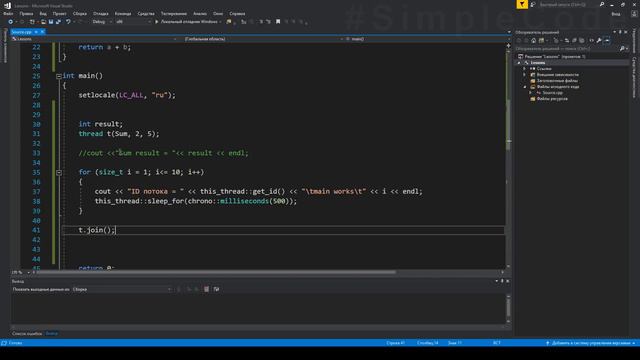Open the Output source dropdown

(122, 289)
